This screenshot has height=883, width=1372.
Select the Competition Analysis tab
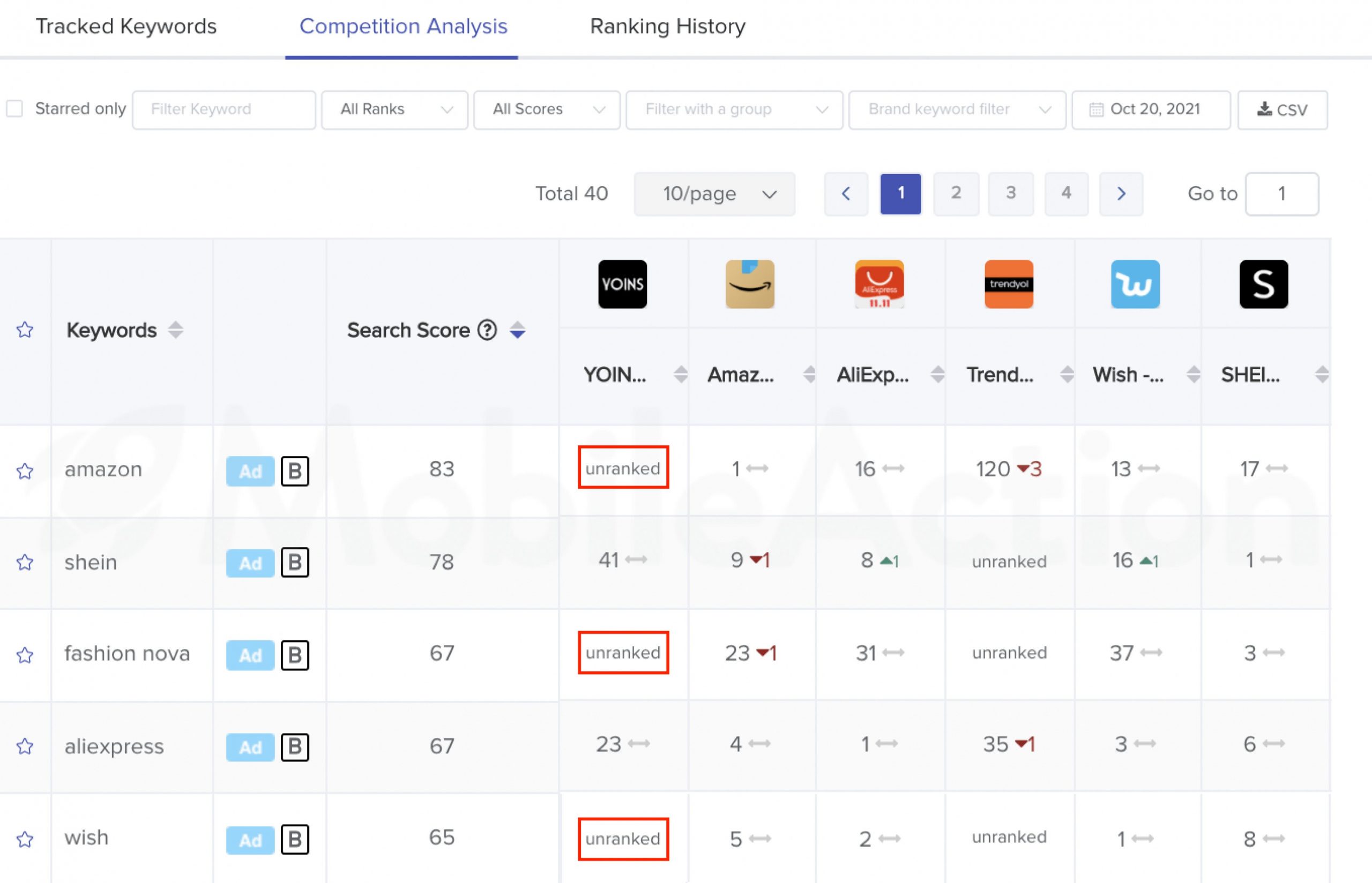(x=403, y=26)
